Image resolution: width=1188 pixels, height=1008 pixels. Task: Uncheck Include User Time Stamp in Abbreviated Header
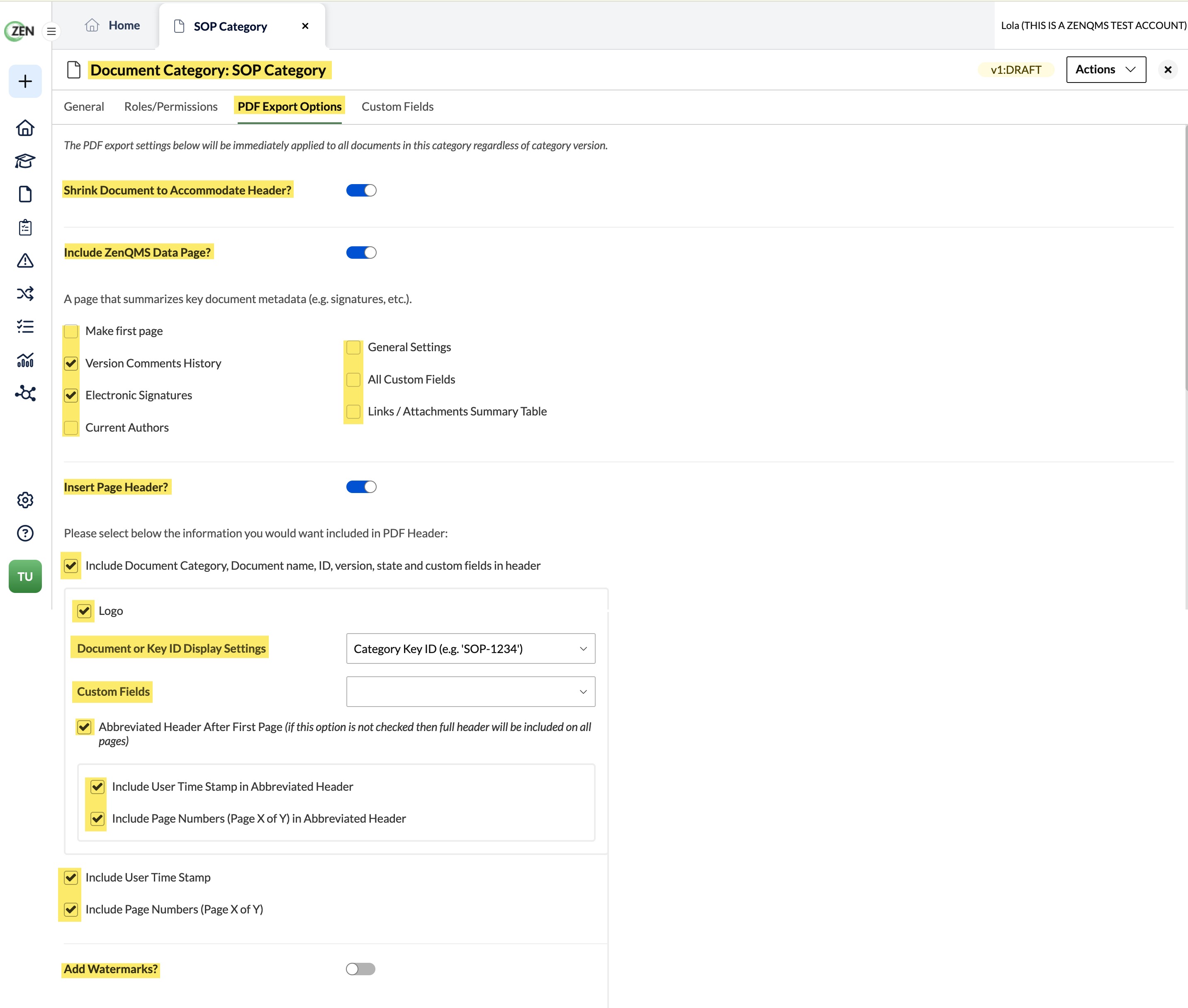98,787
